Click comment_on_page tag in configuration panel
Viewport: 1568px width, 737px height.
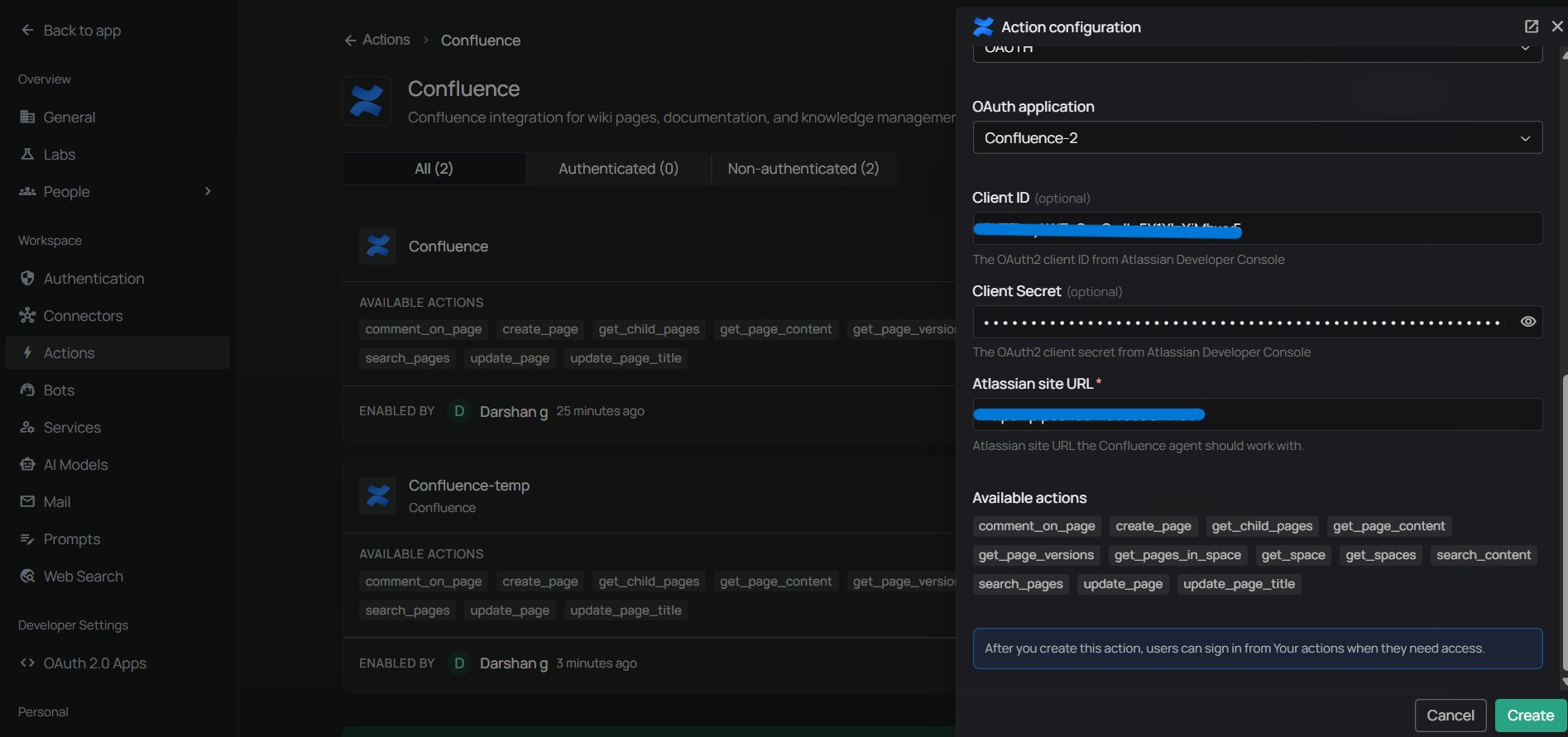click(1037, 526)
